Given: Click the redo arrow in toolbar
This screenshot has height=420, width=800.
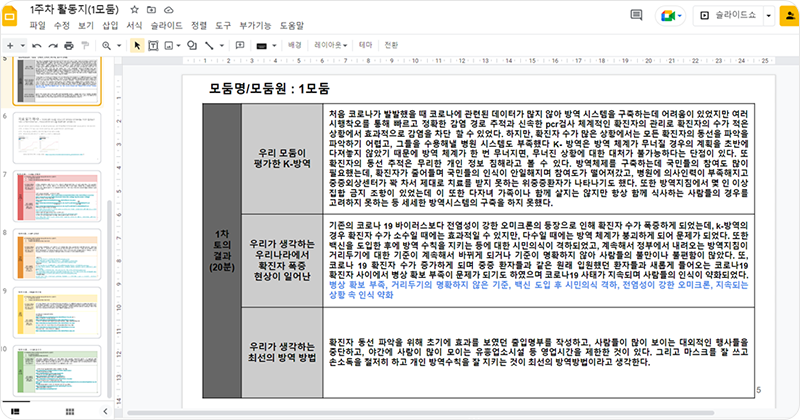Looking at the screenshot, I should click(x=53, y=46).
